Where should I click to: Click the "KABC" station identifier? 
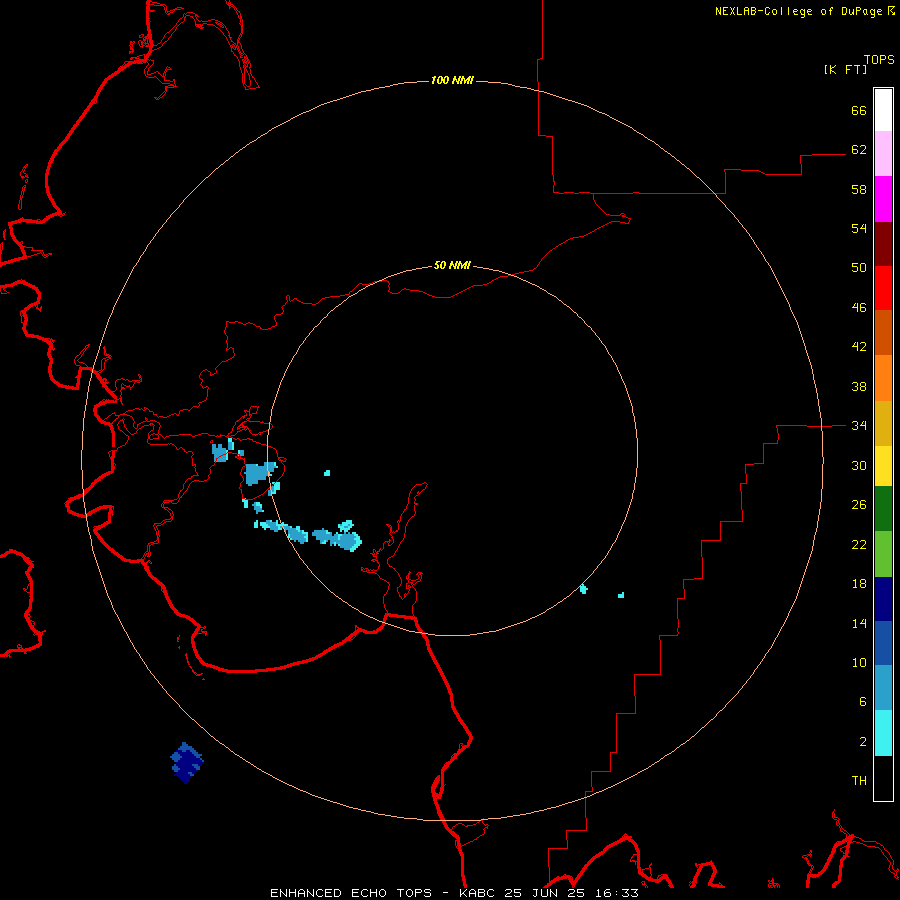coord(478,893)
